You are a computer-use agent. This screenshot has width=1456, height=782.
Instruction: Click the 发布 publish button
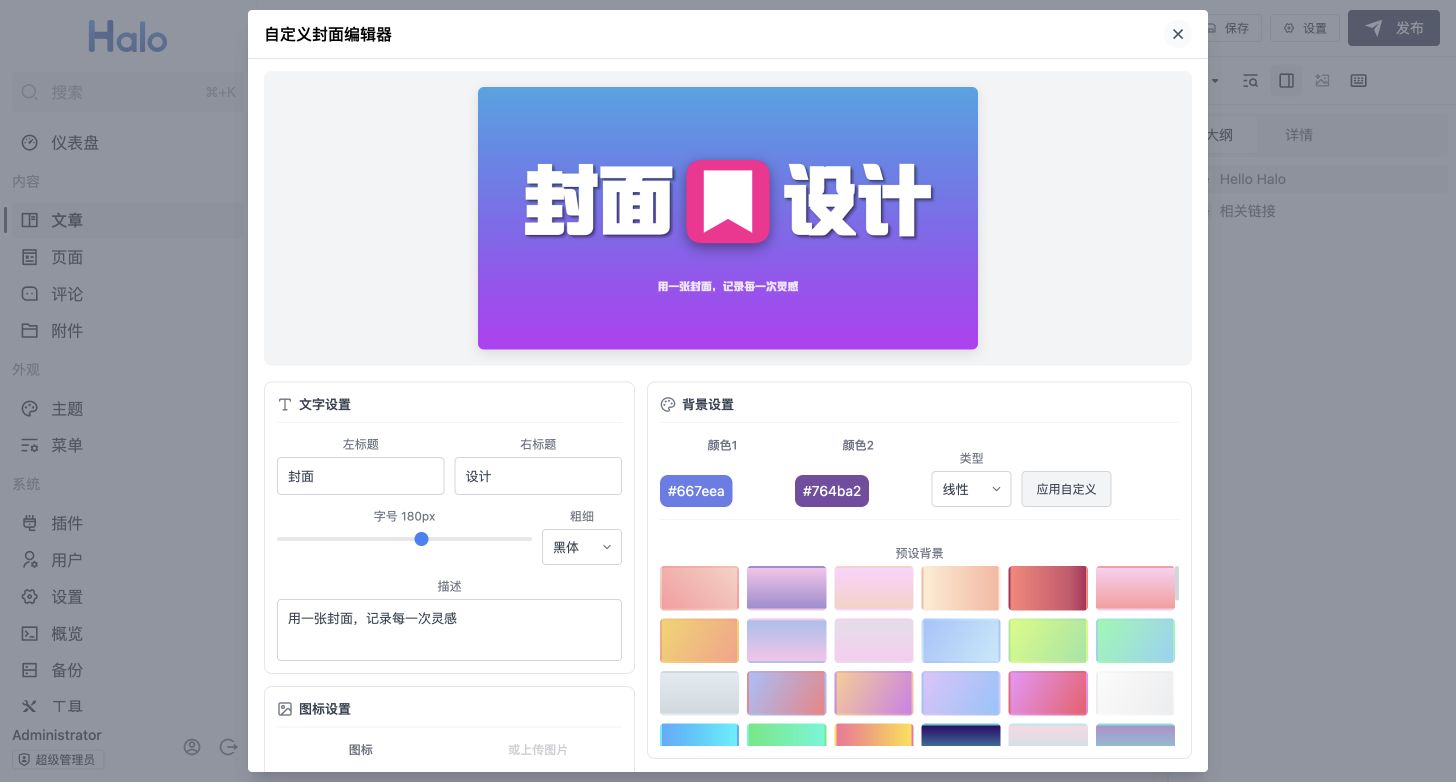pos(1395,28)
